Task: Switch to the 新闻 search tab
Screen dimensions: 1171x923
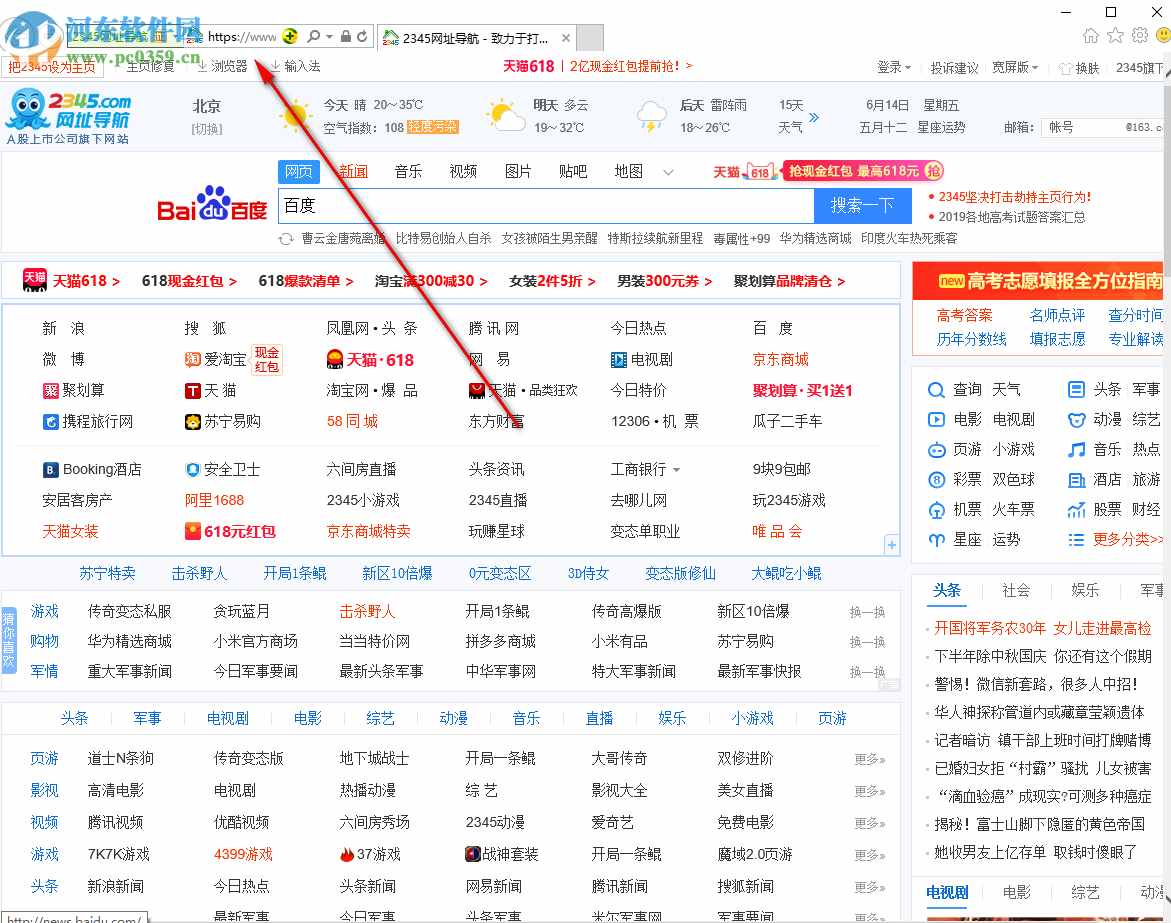Action: pyautogui.click(x=352, y=171)
